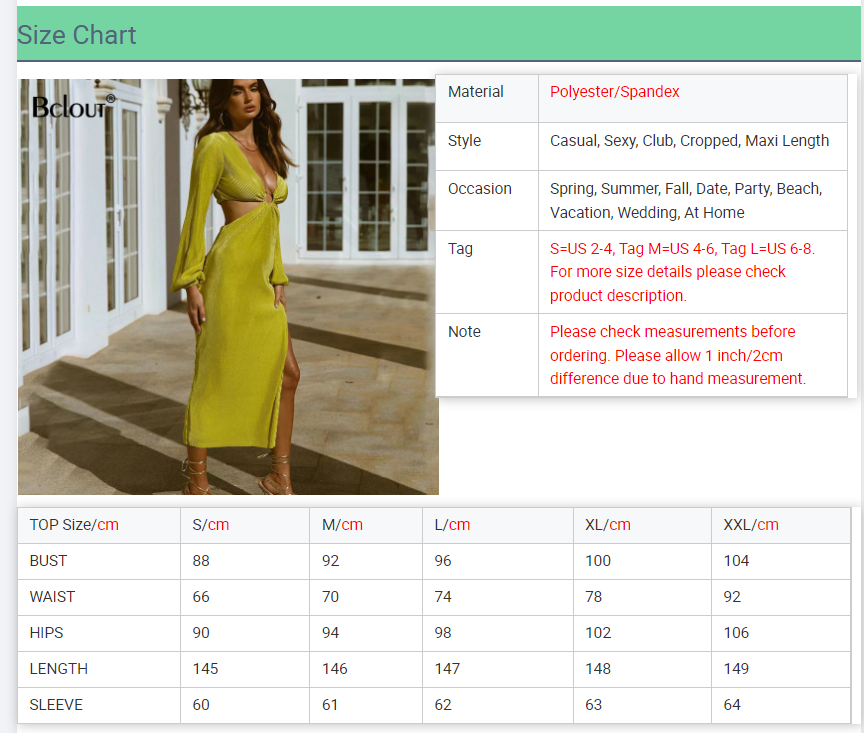Image resolution: width=864 pixels, height=733 pixels.
Task: Click the Occasion row label
Action: 480,189
